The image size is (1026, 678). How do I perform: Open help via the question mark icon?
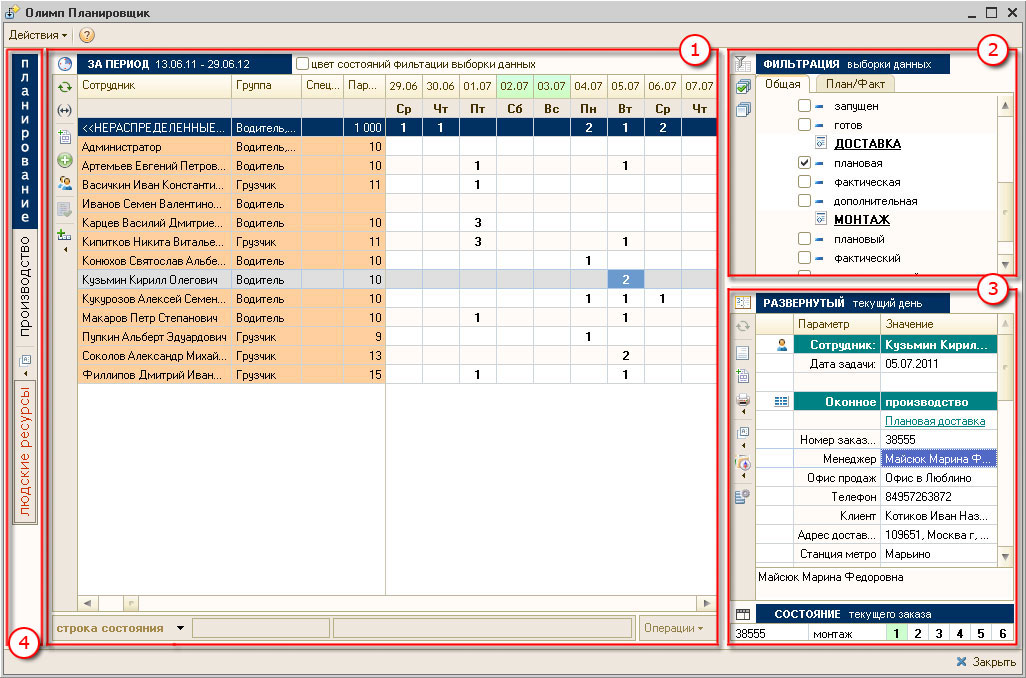[x=86, y=35]
